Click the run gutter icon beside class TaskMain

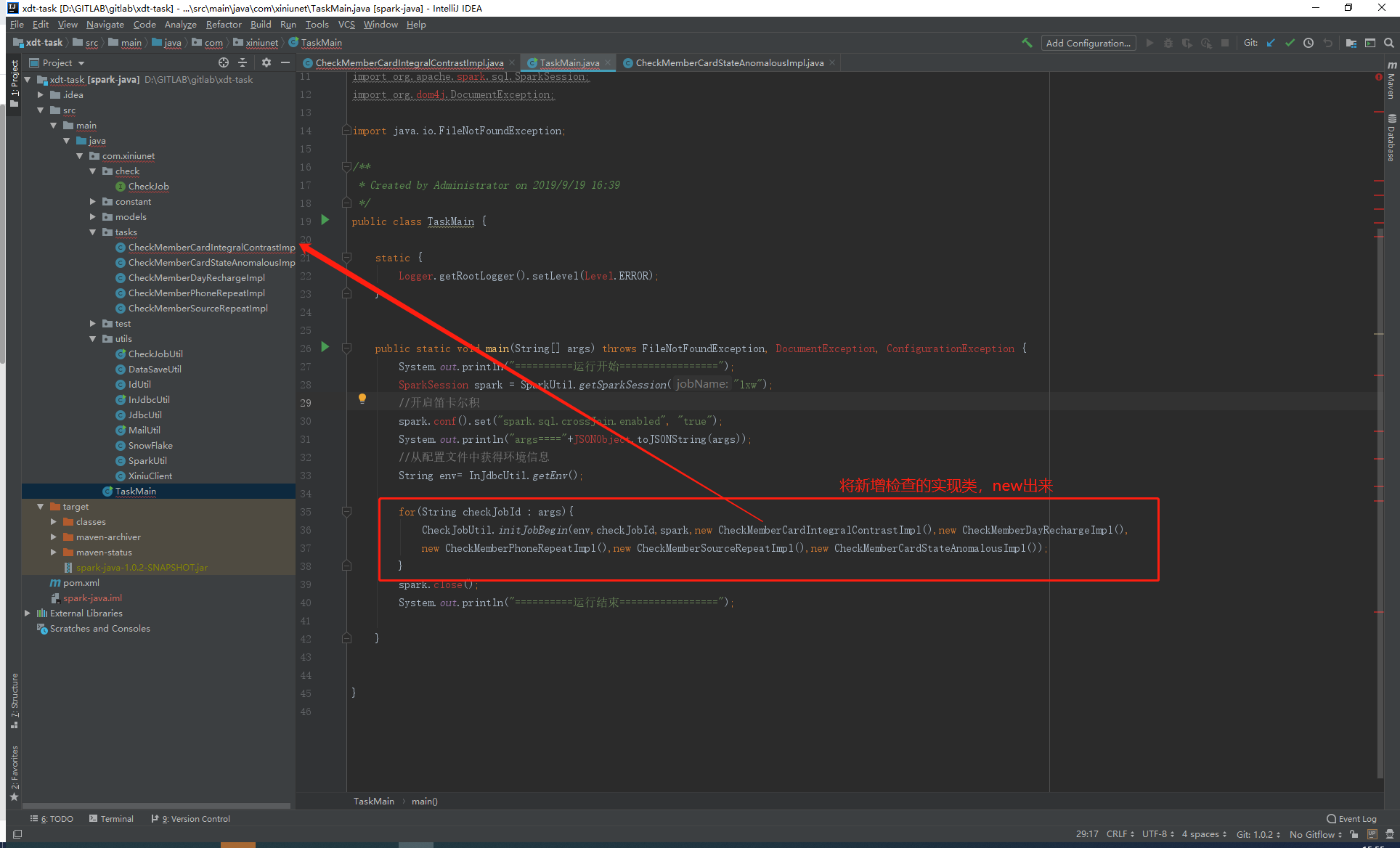[325, 220]
